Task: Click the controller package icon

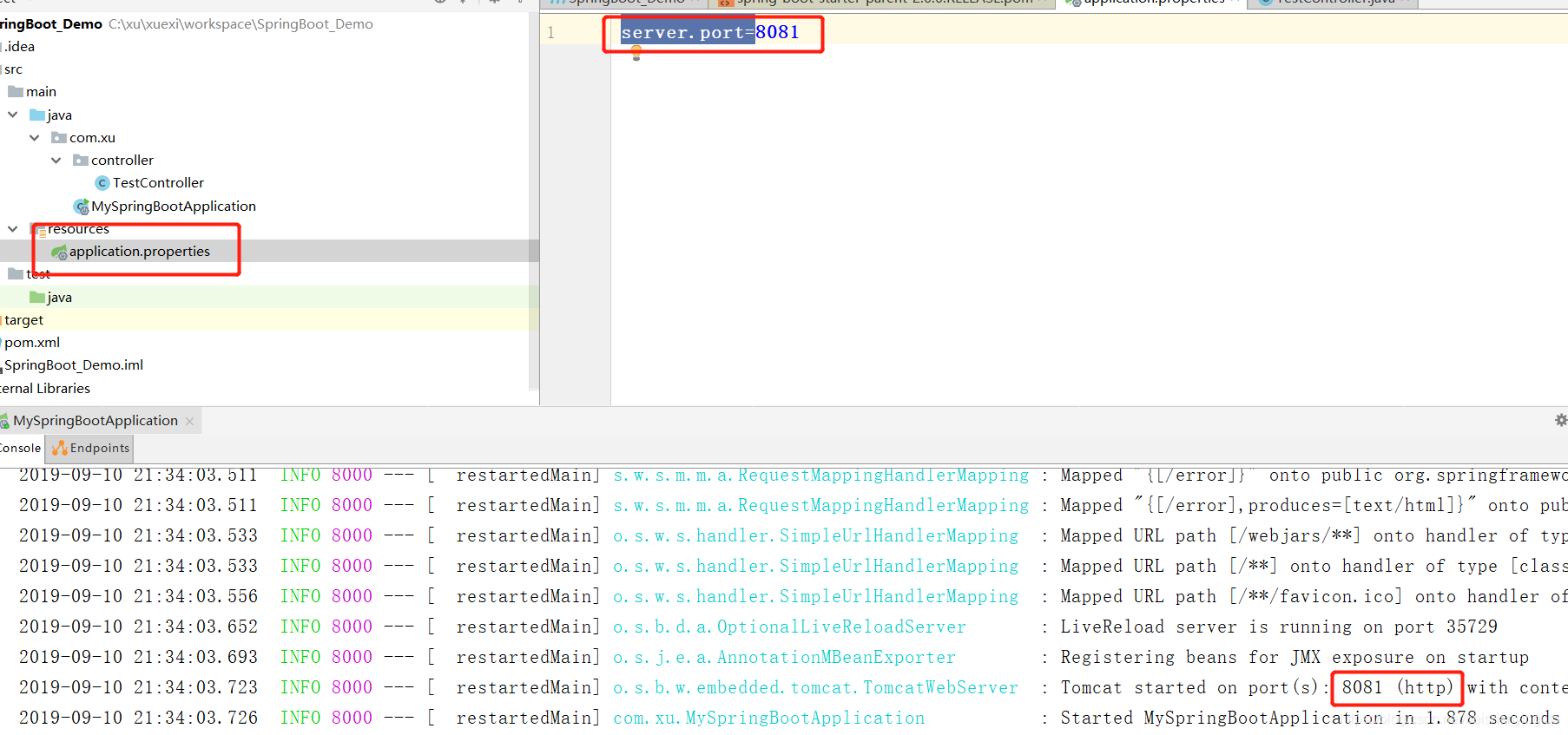Action: tap(81, 160)
